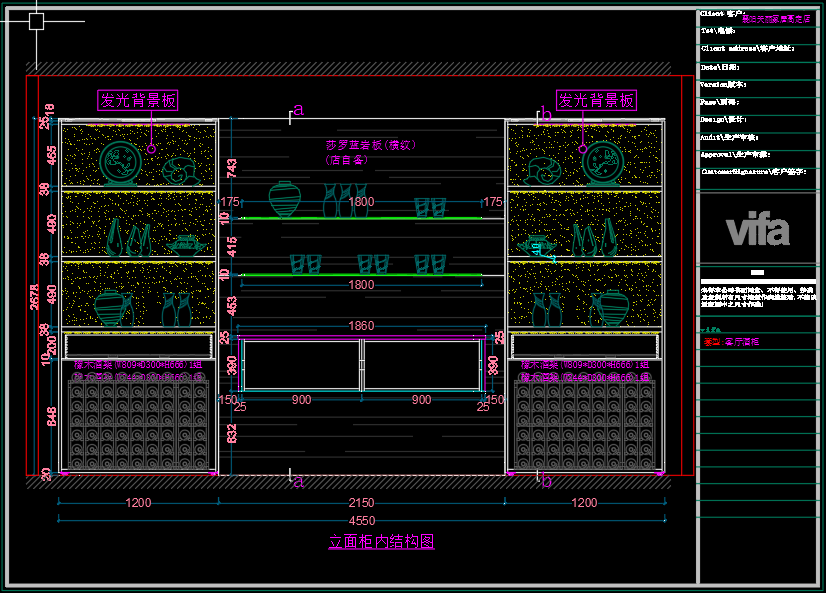This screenshot has width=826, height=593.
Task: Click the 1860 dimension above the center cabinet
Action: (x=361, y=326)
